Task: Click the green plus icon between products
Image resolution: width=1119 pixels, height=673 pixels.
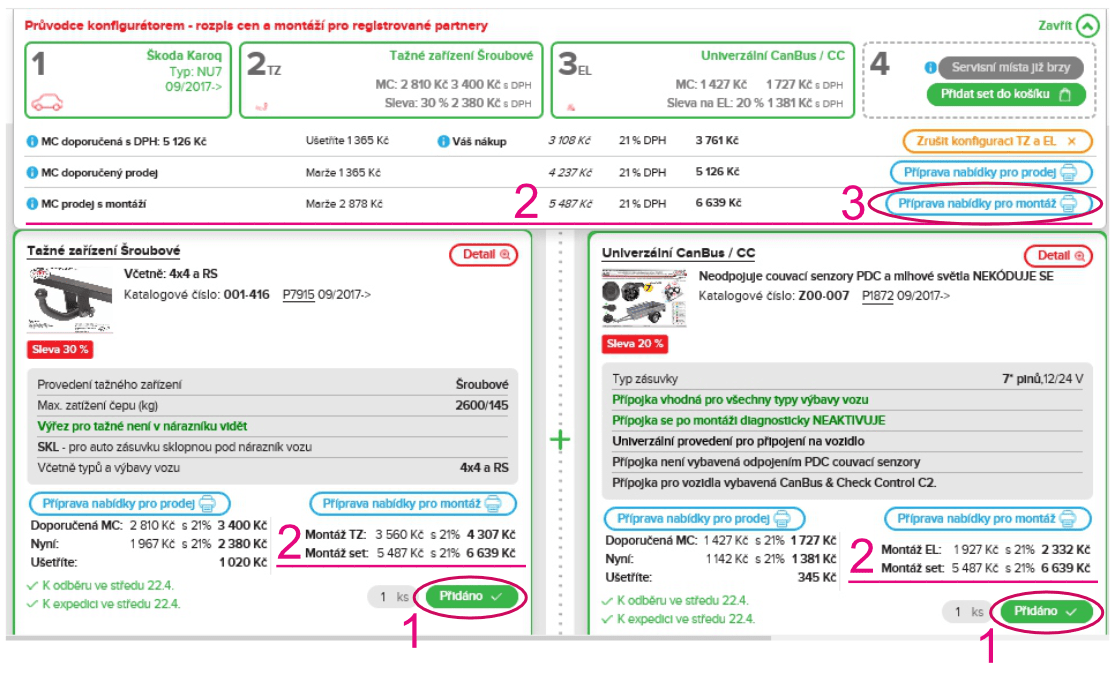Action: tap(560, 439)
